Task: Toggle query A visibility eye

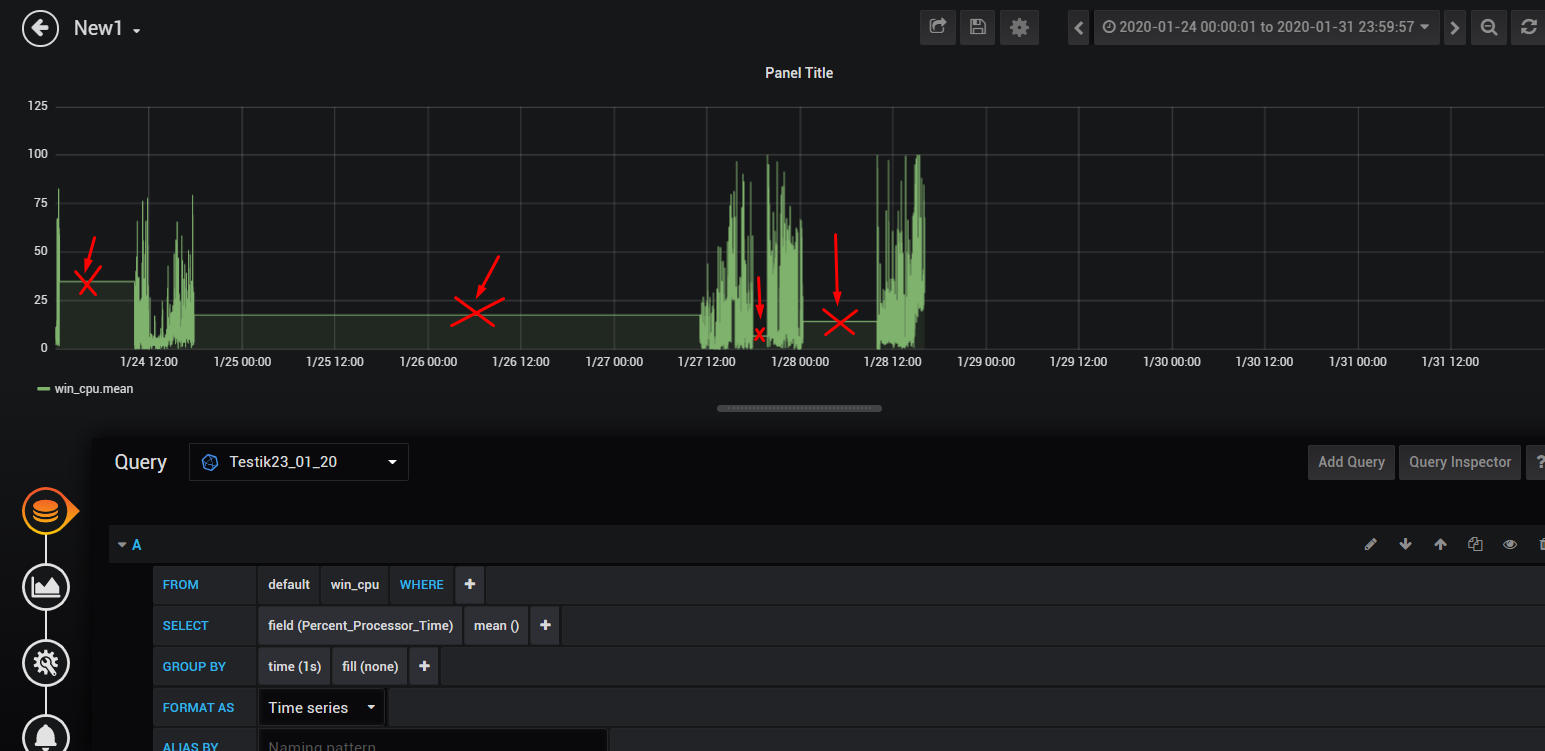Action: pos(1510,544)
